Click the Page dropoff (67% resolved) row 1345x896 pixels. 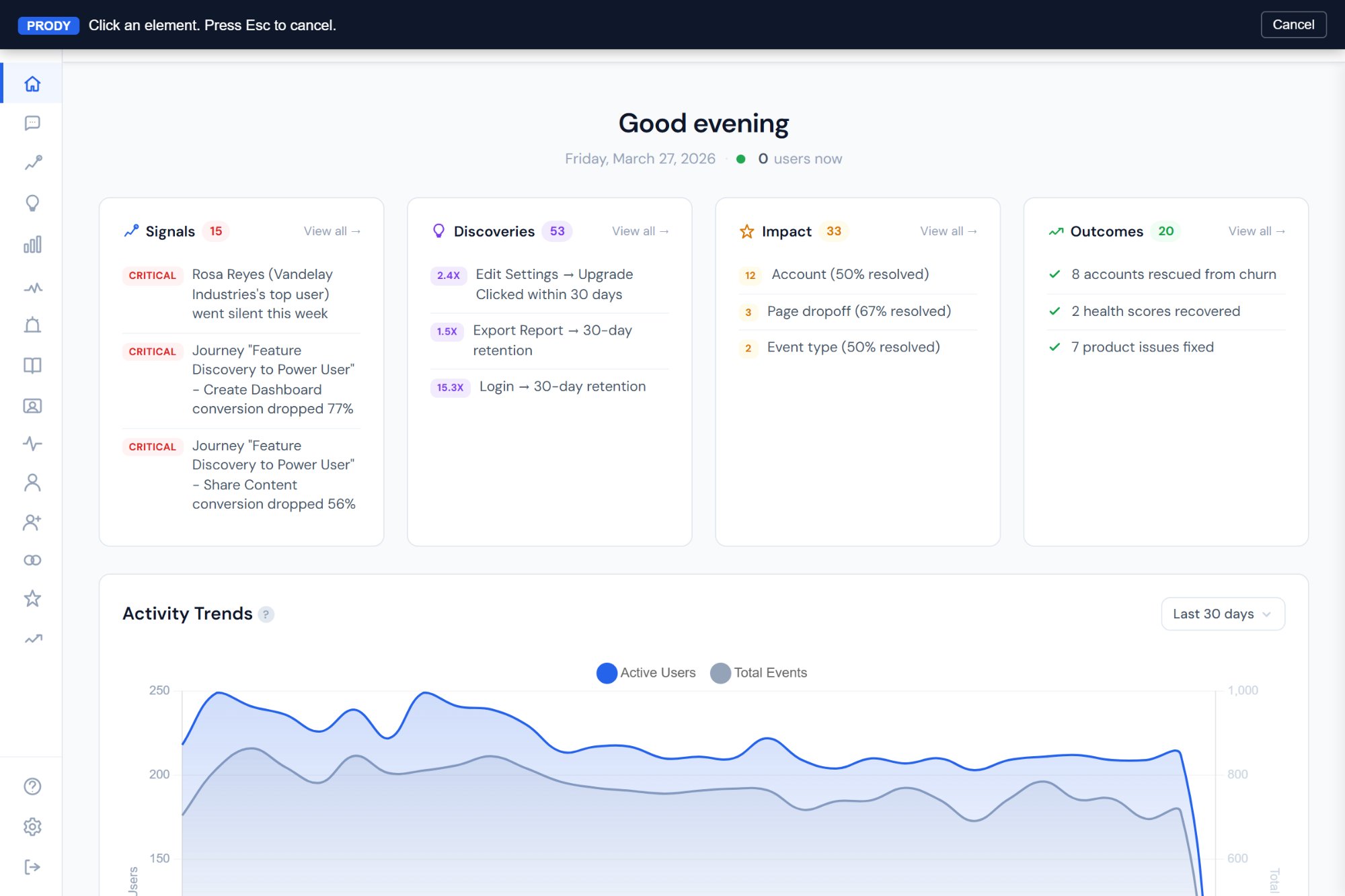857,311
